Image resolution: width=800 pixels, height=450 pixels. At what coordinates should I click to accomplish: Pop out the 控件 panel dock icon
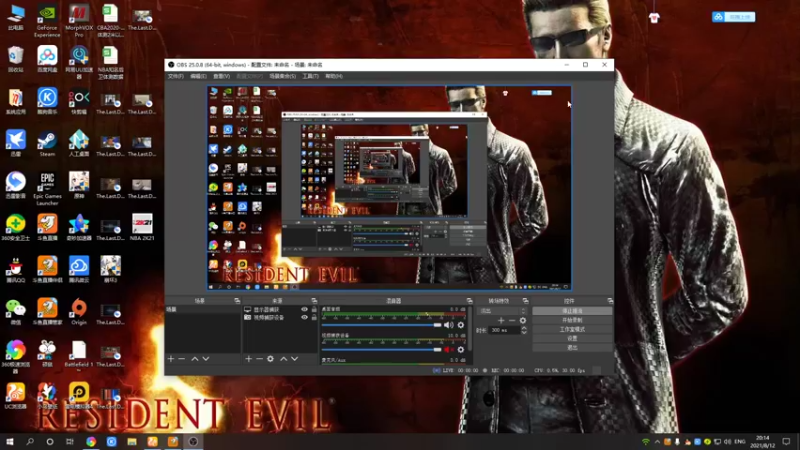point(610,301)
